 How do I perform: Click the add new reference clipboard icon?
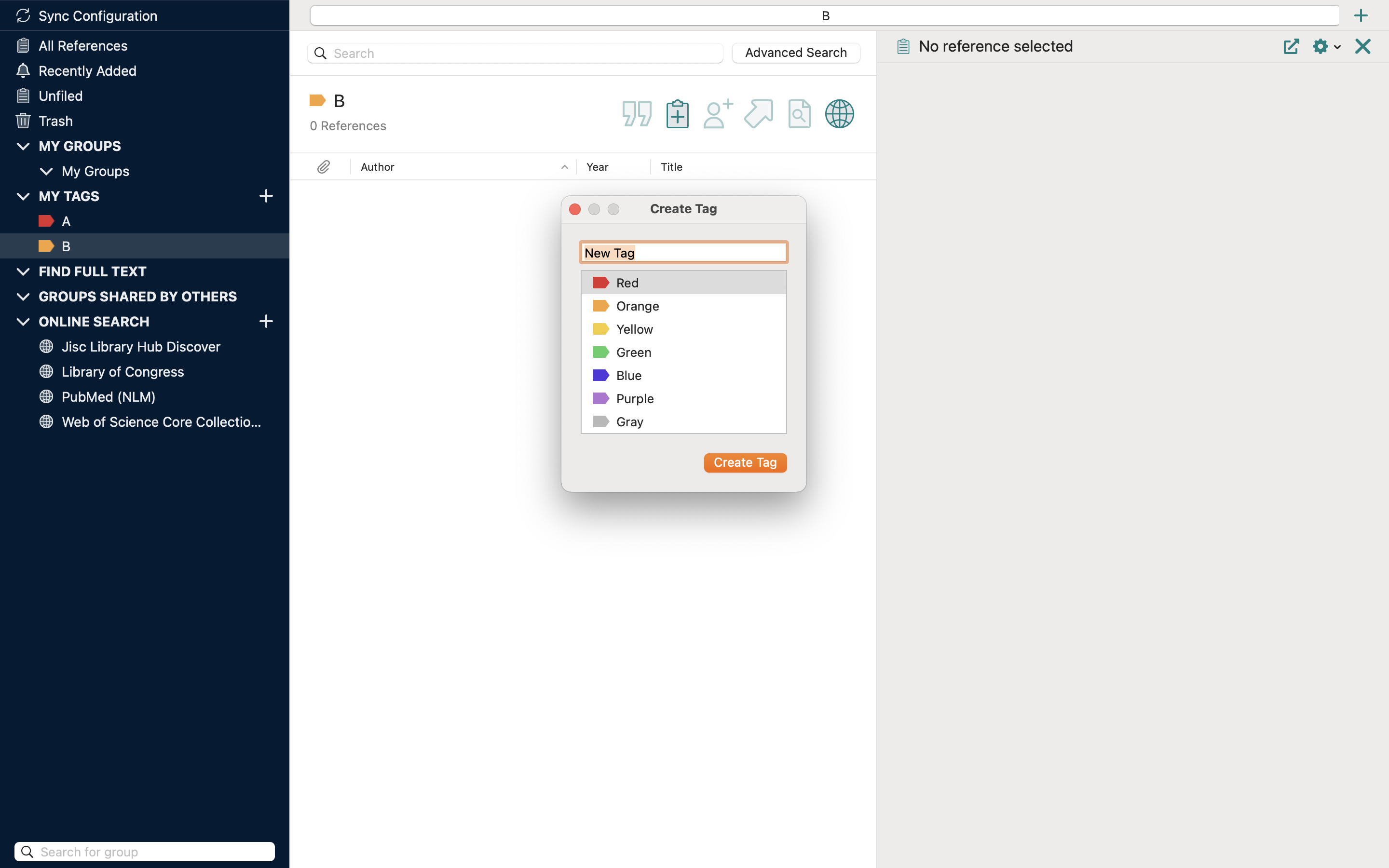pyautogui.click(x=677, y=114)
